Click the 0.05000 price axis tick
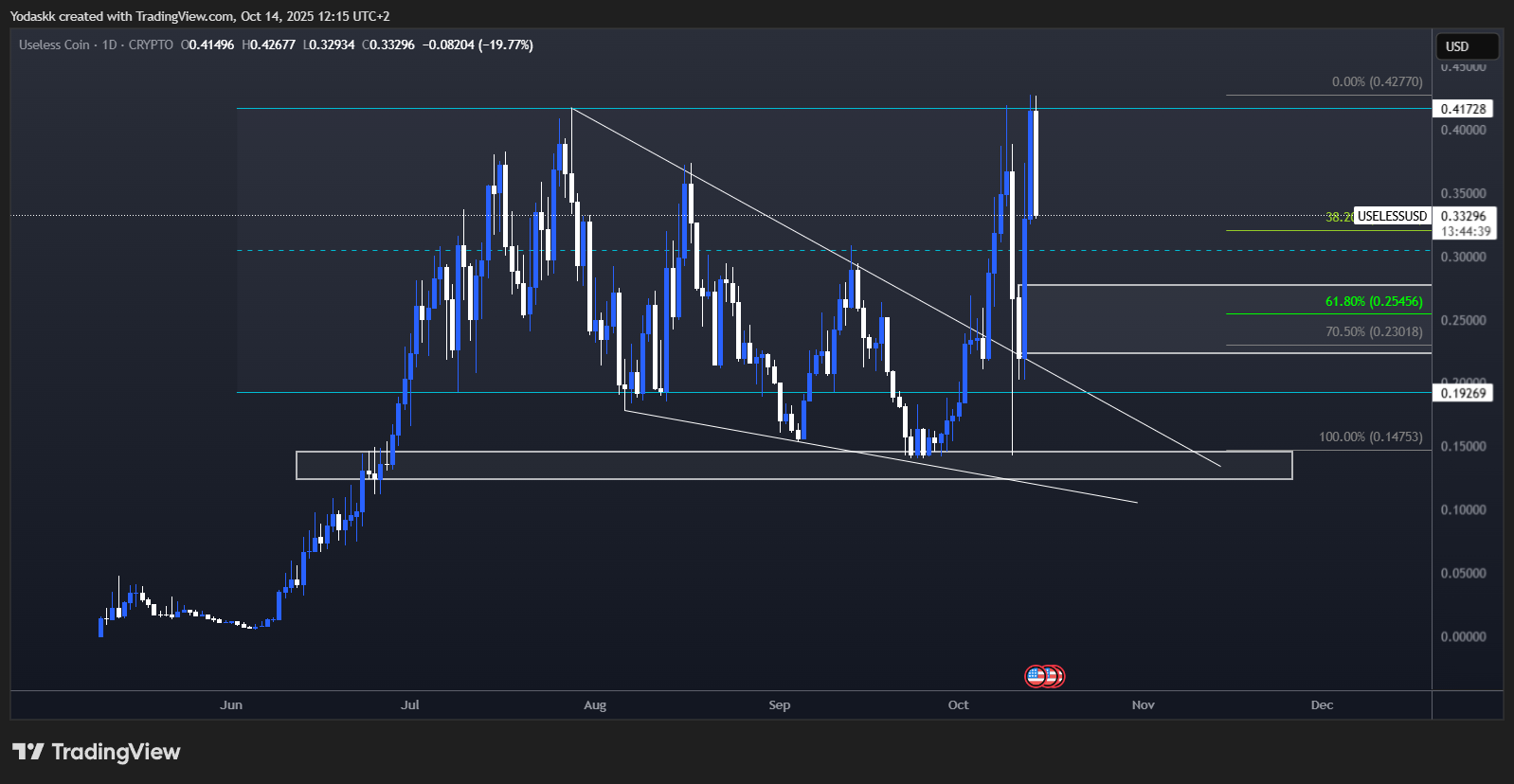Screen dimensions: 1514x784 point(1464,573)
